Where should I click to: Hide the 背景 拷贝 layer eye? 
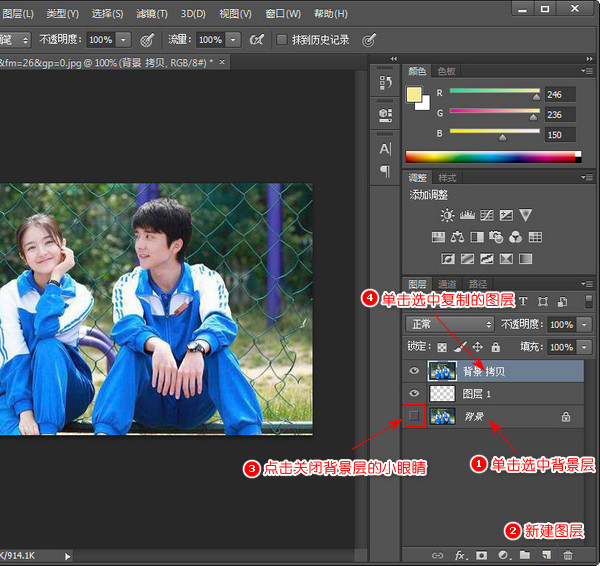pos(414,370)
